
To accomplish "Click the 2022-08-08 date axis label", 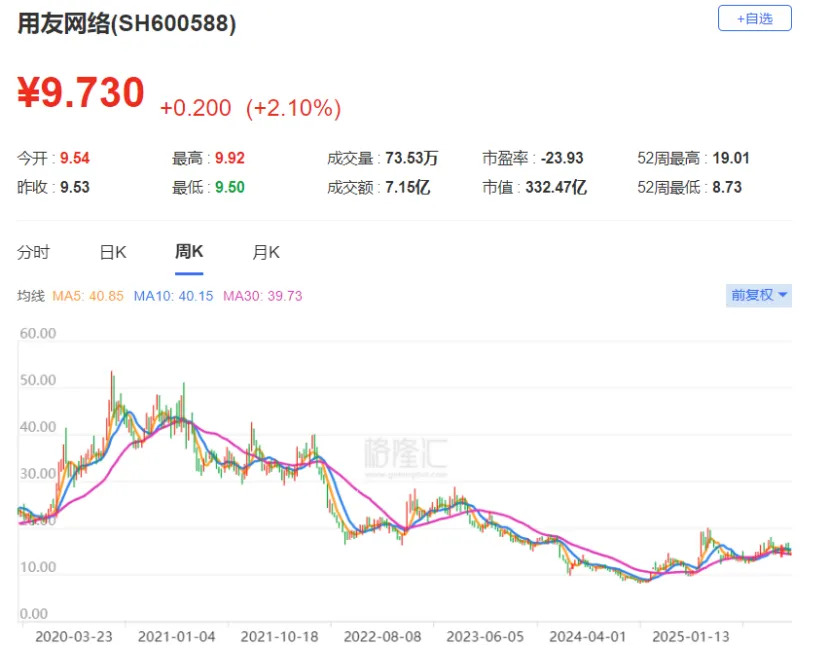I will pos(382,636).
